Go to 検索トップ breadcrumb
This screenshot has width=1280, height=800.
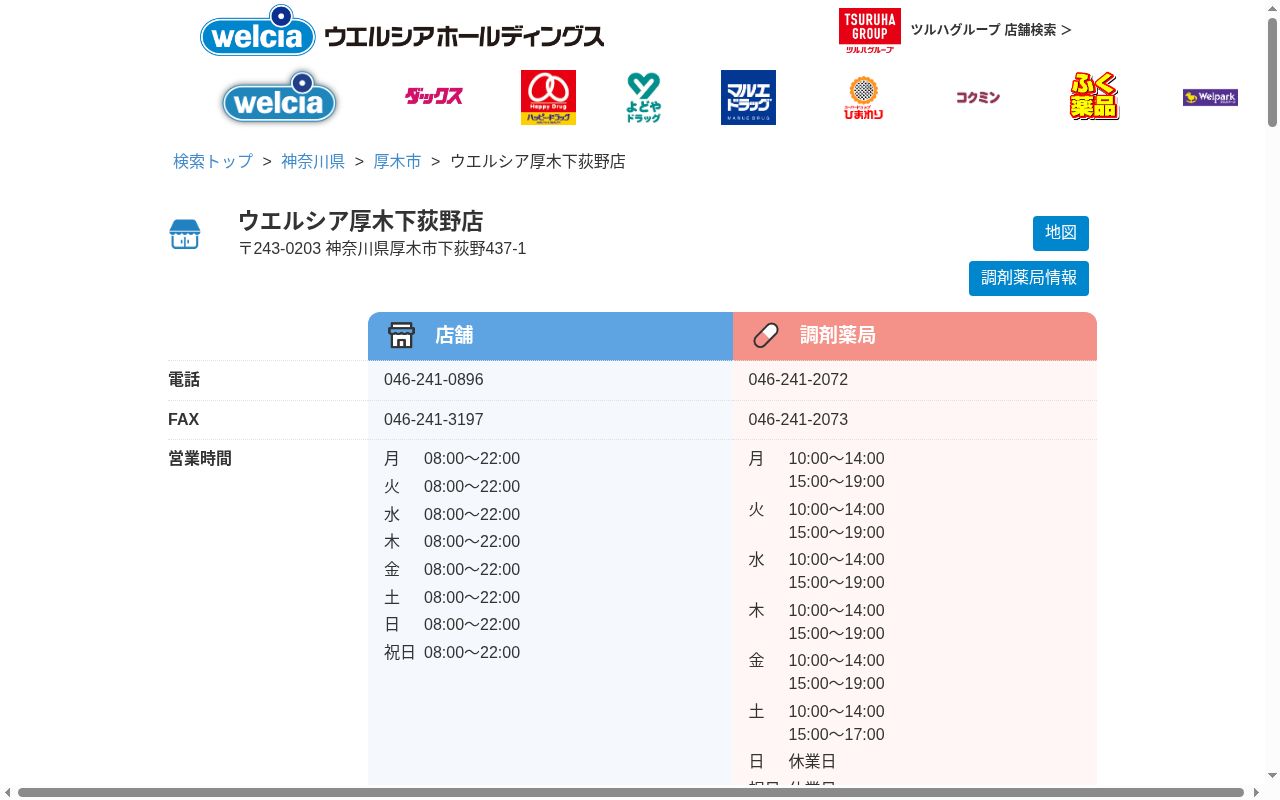[213, 161]
